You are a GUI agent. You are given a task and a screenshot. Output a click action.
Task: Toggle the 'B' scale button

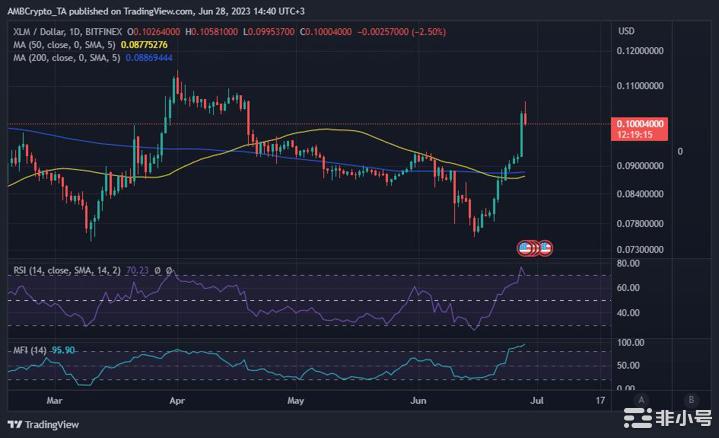691,399
